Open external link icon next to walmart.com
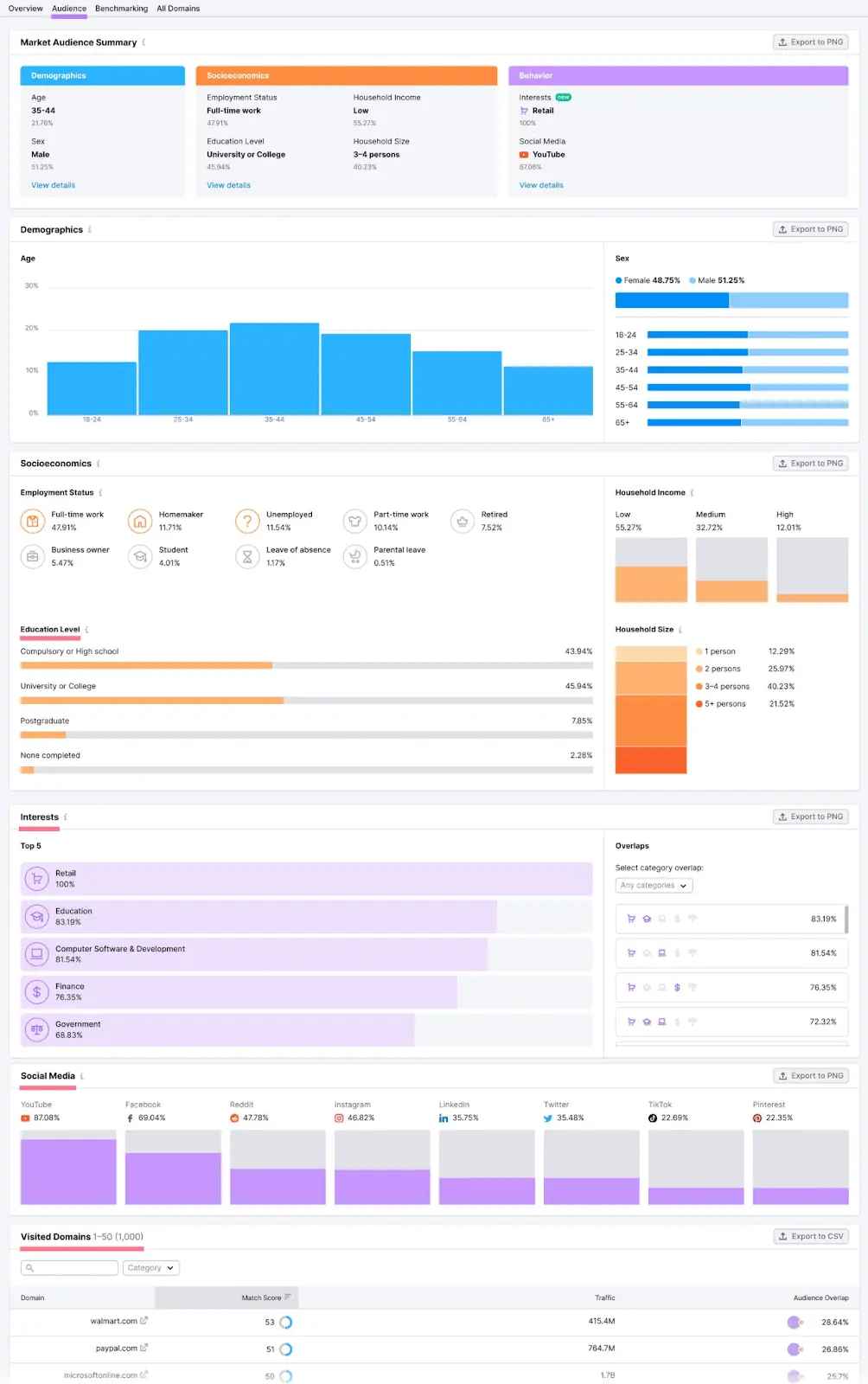Image resolution: width=868 pixels, height=1384 pixels. pyautogui.click(x=144, y=1321)
